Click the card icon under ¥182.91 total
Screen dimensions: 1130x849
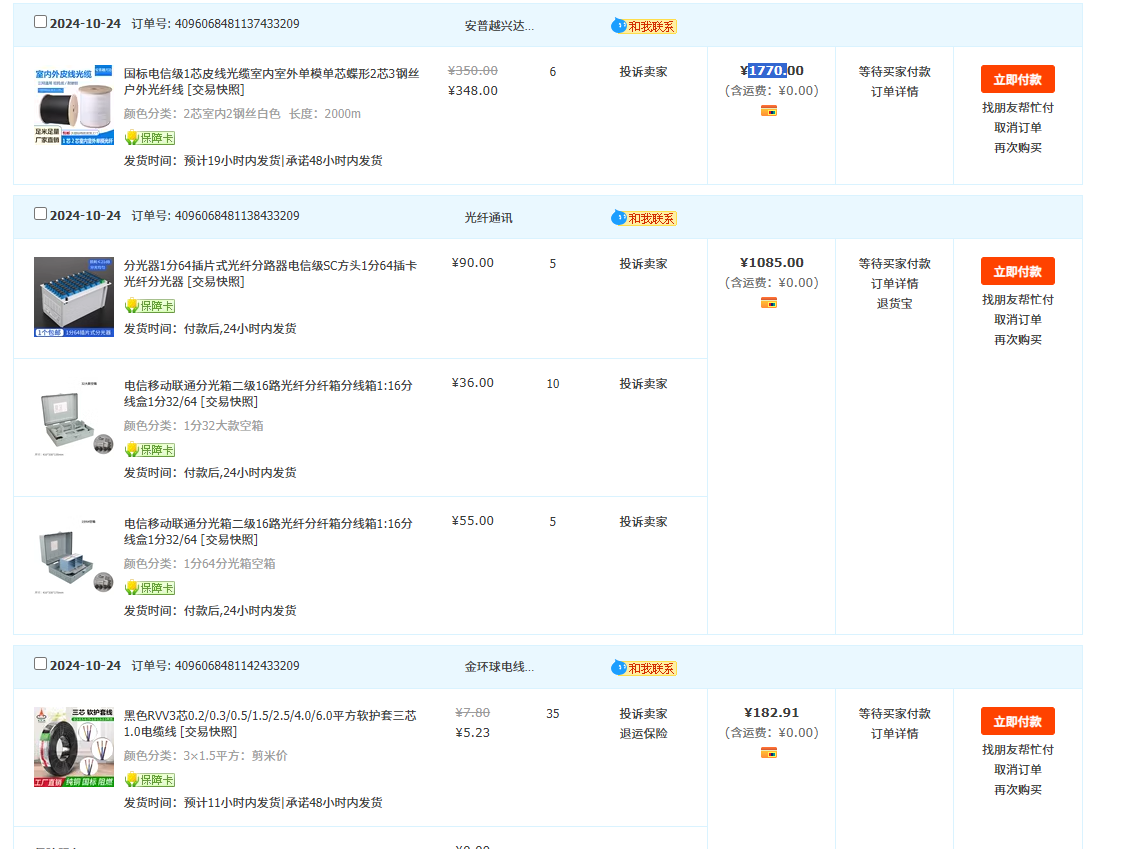pos(769,753)
